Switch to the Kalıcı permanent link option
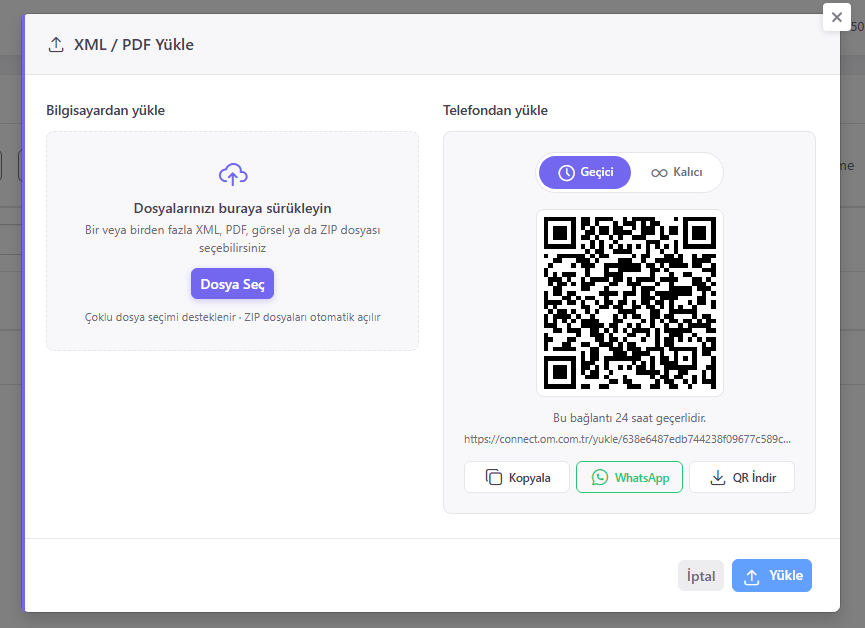865x628 pixels. [676, 172]
